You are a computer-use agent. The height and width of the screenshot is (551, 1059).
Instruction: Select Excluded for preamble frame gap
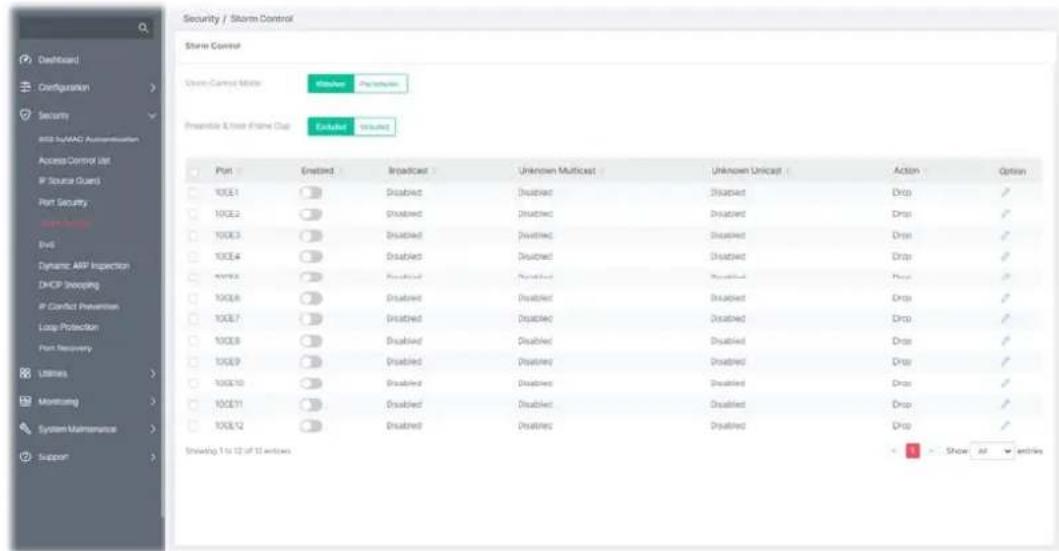pos(331,127)
